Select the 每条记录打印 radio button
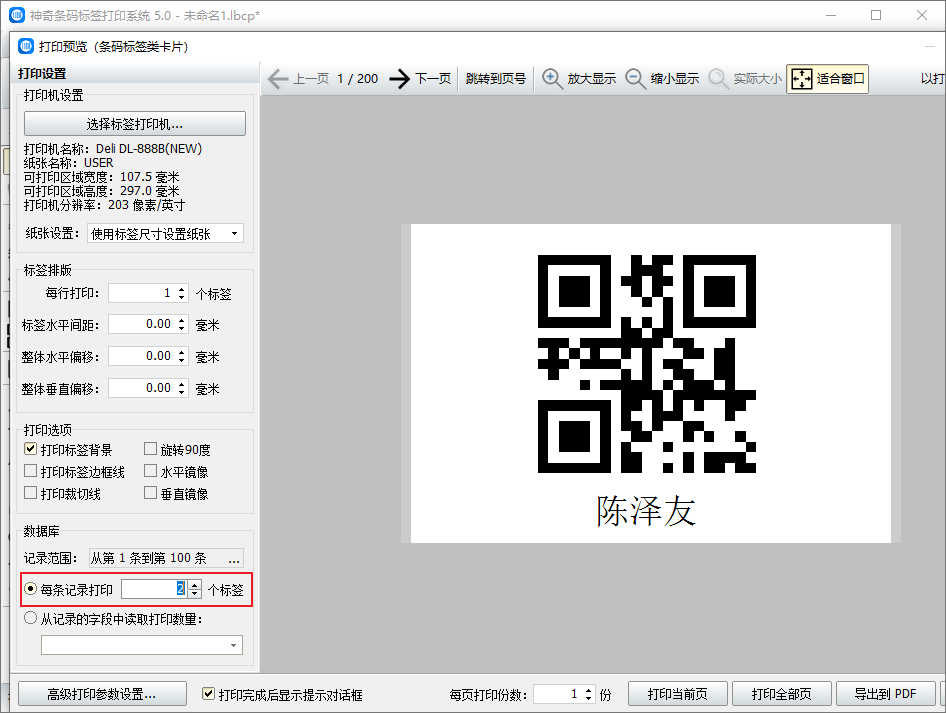The image size is (946, 713). click(x=30, y=588)
